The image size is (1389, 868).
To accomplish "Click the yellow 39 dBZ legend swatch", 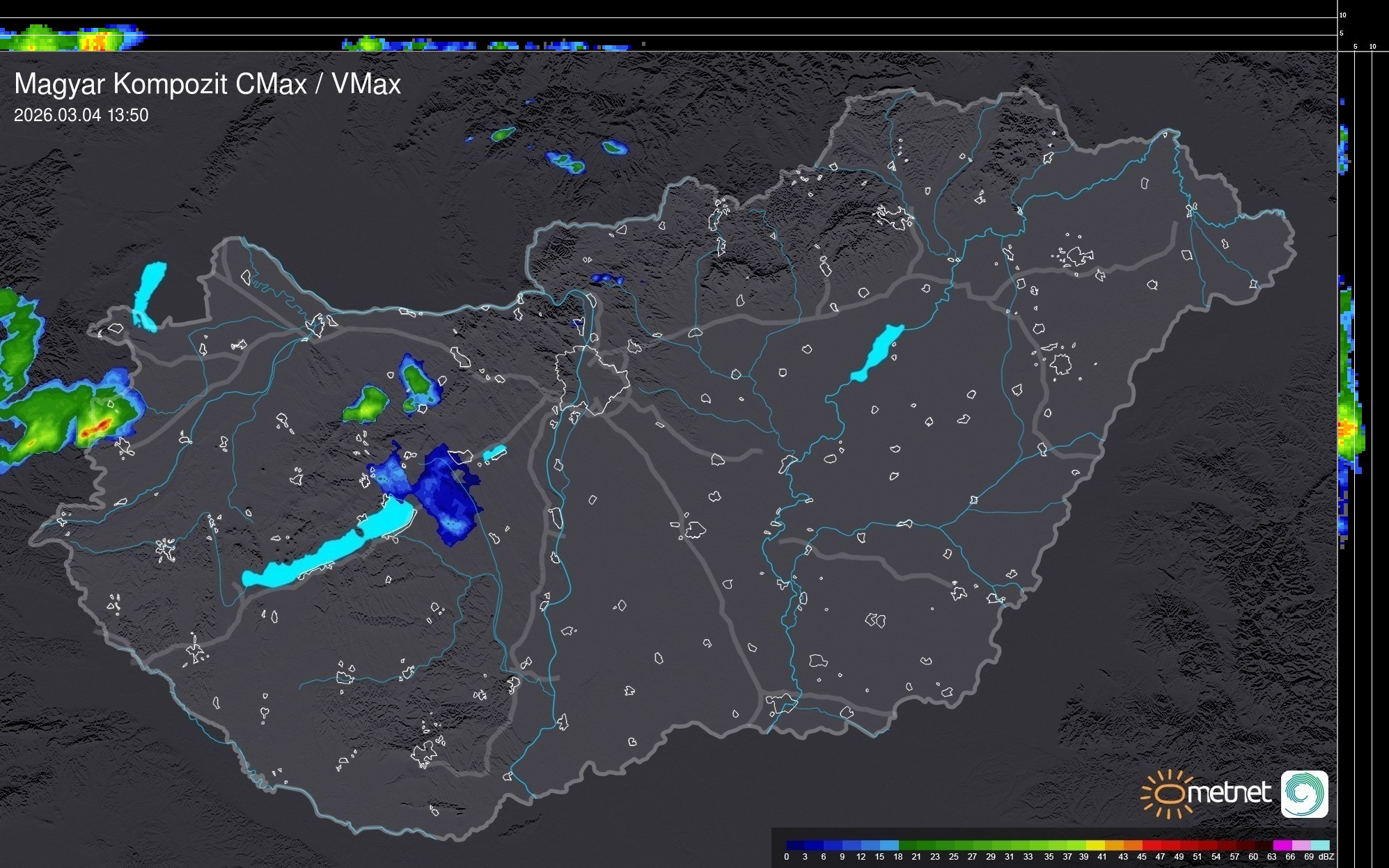I will click(1095, 845).
